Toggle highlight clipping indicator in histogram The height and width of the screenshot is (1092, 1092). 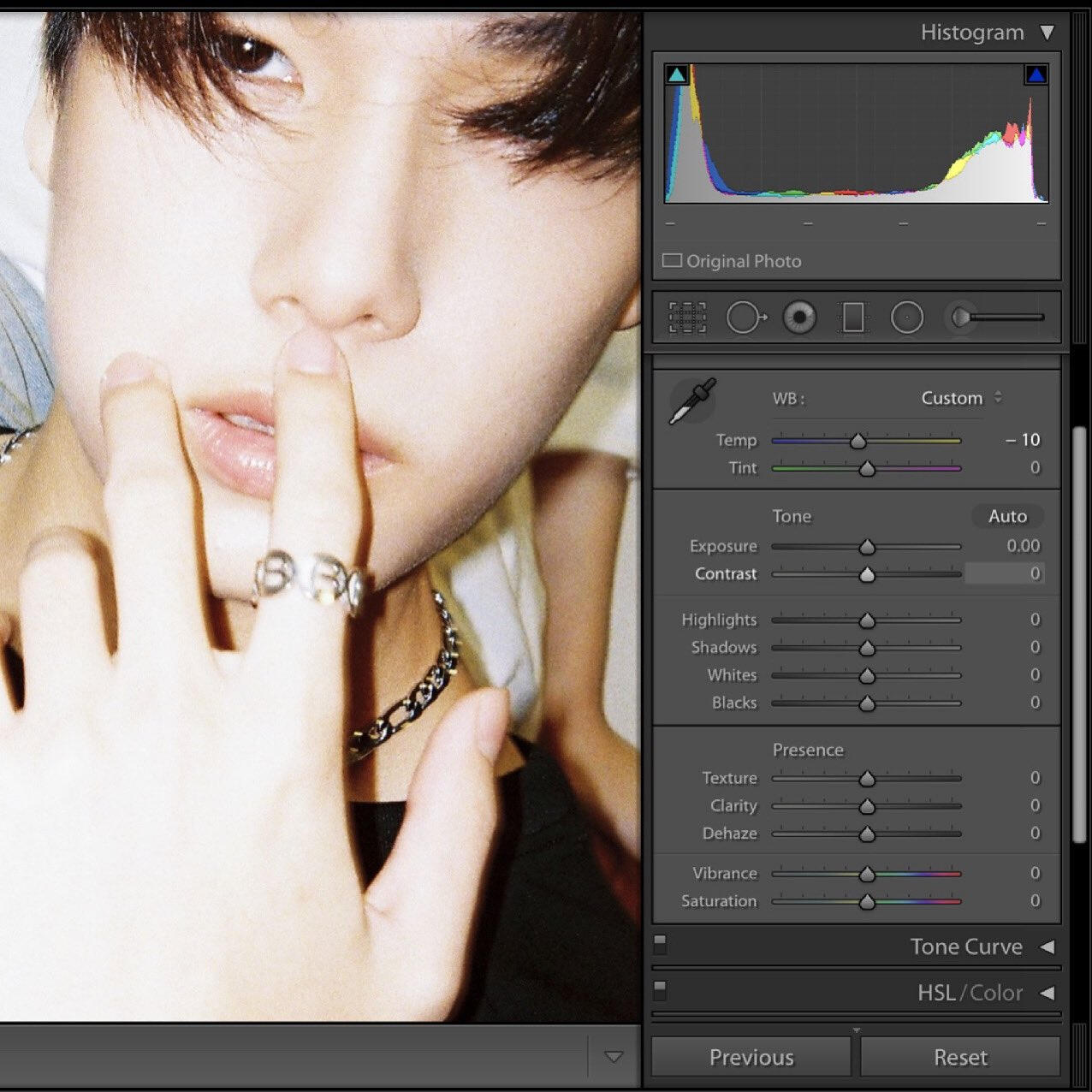(x=1036, y=74)
